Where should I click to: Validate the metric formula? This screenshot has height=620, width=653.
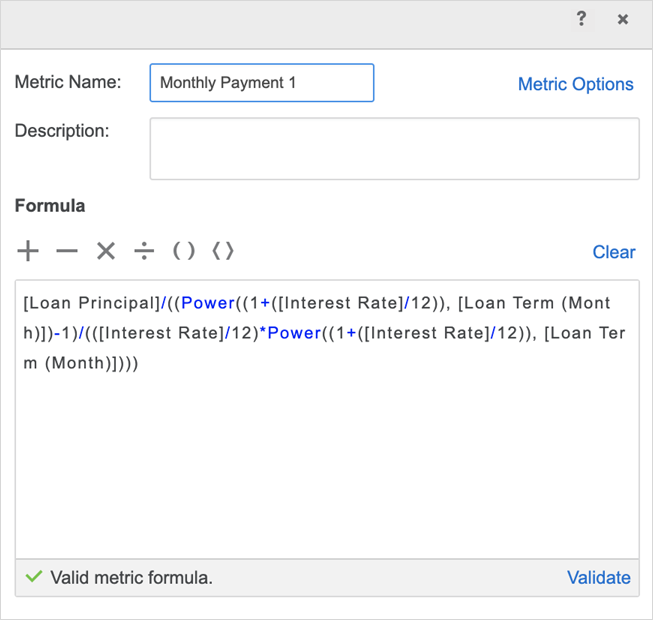pos(598,577)
